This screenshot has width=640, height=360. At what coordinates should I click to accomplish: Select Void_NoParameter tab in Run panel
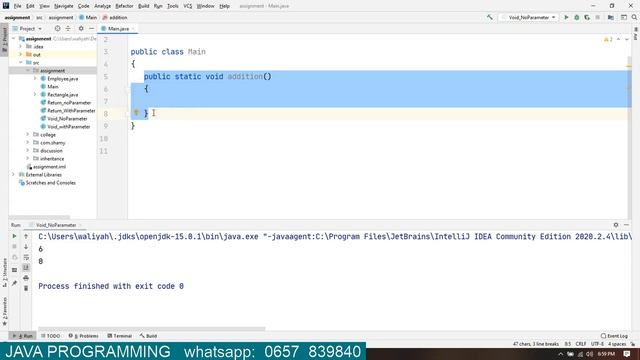pos(56,225)
